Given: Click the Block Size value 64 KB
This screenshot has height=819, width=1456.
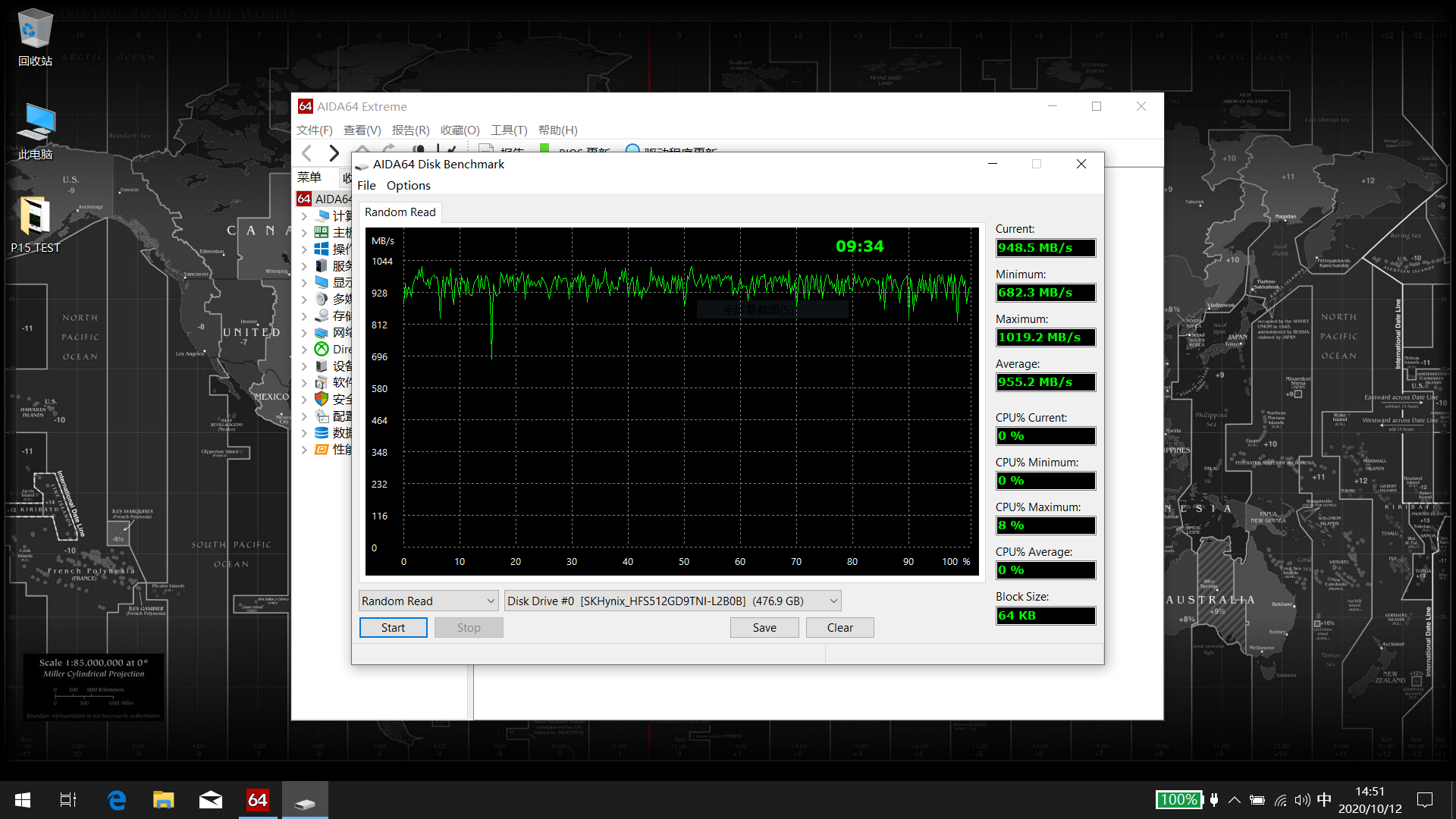Looking at the screenshot, I should [x=1046, y=616].
